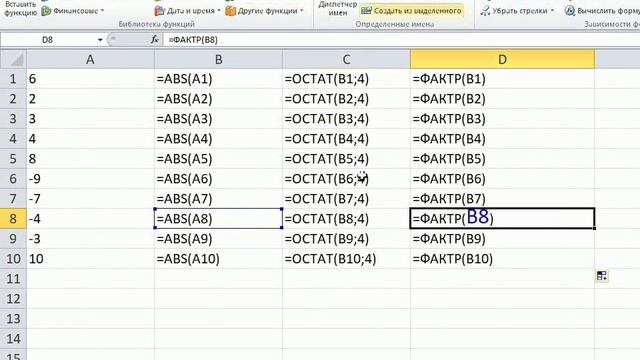
Task: Click cell with =ABS(A6)
Action: point(218,179)
